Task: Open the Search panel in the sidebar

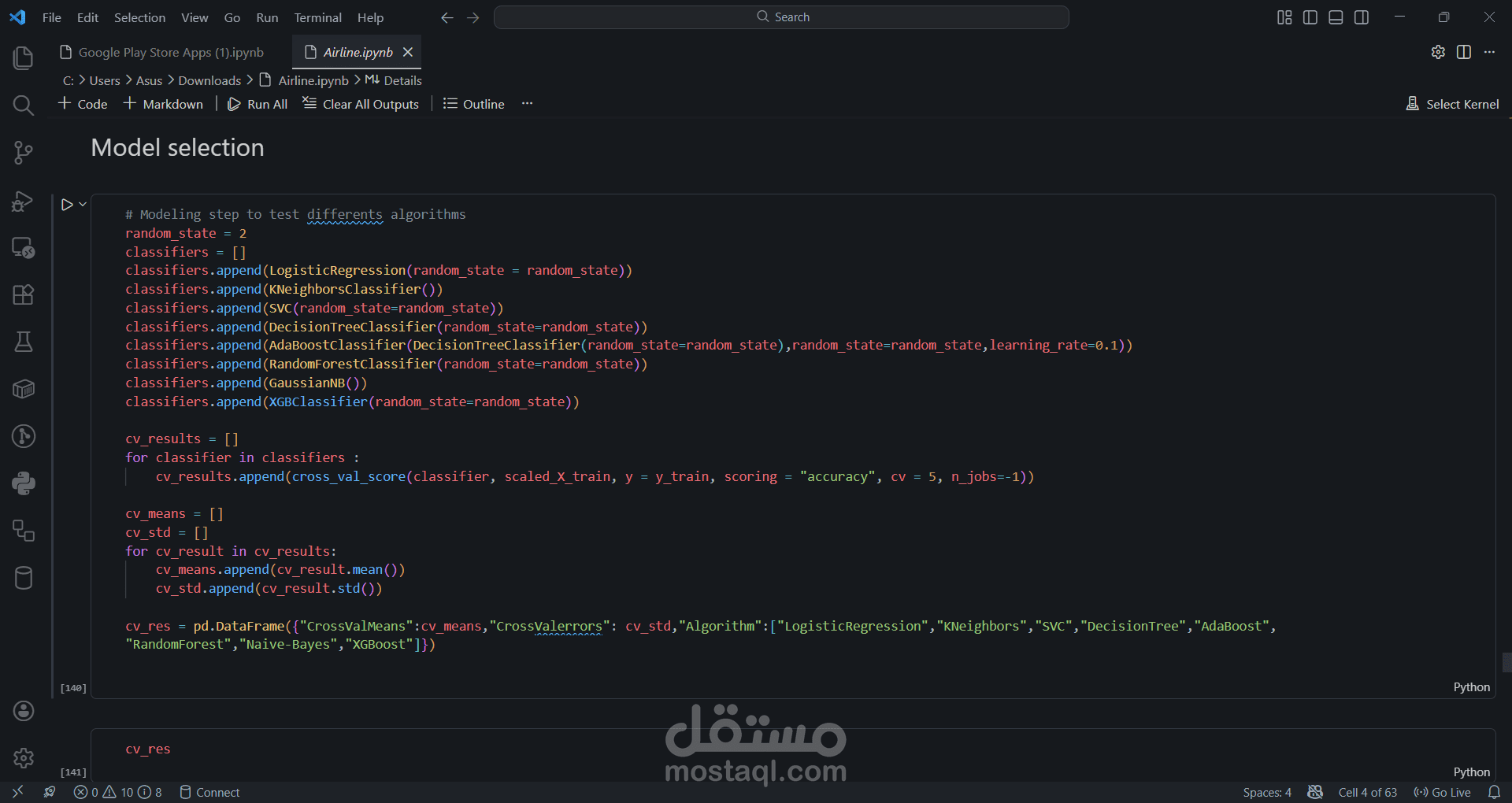Action: click(23, 105)
